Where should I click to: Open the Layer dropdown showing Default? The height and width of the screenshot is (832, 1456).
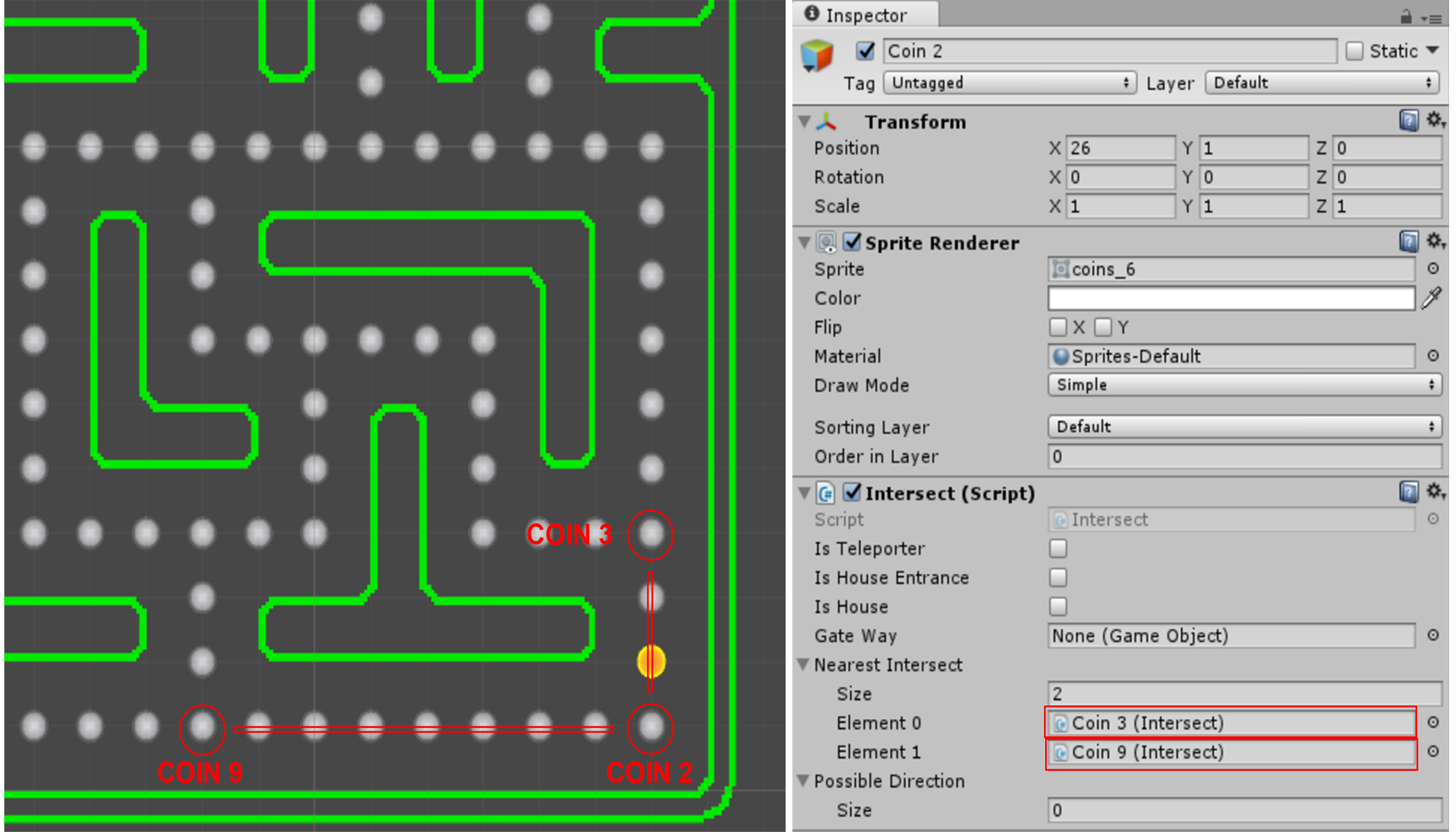tap(1322, 83)
